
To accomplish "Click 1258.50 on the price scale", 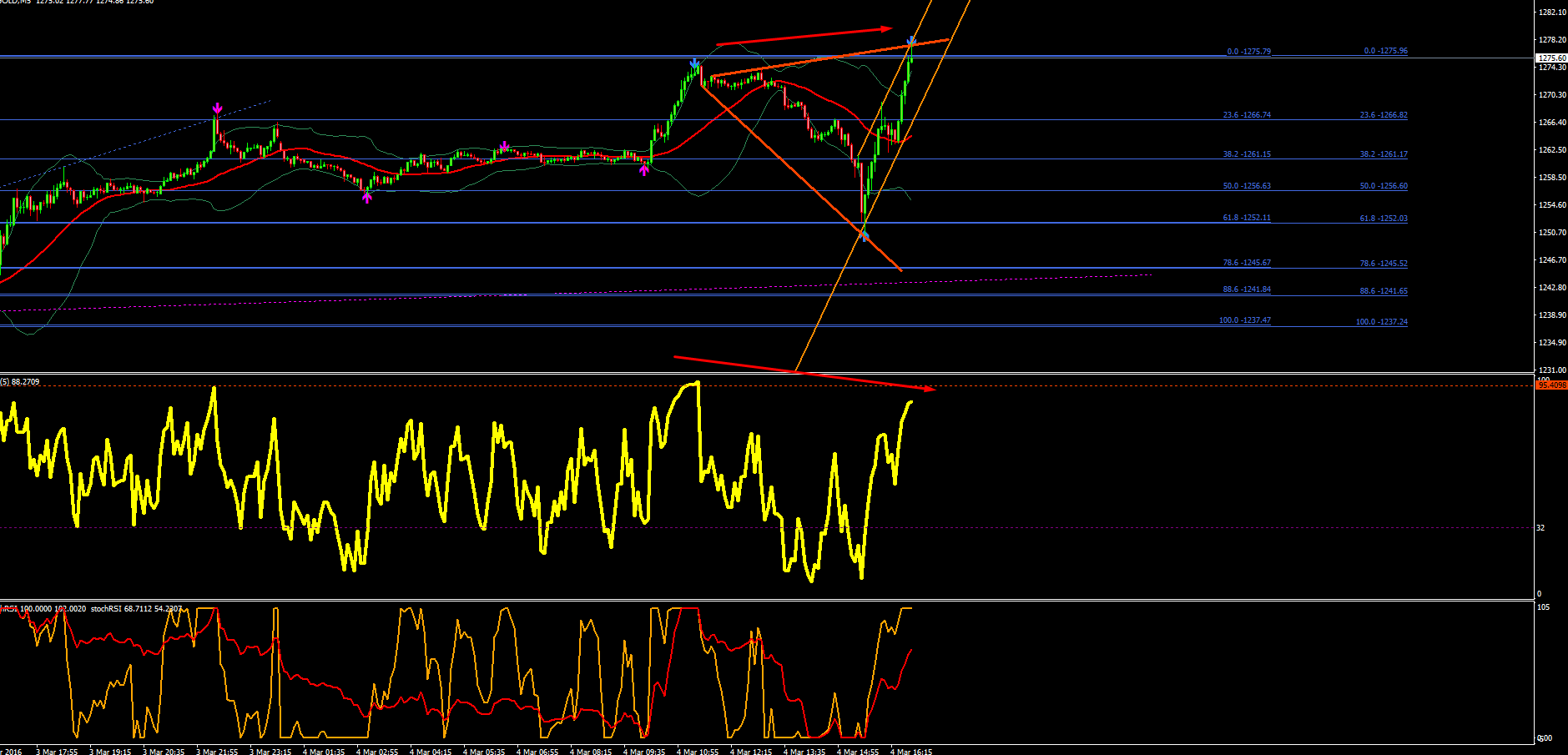I will tap(1552, 178).
